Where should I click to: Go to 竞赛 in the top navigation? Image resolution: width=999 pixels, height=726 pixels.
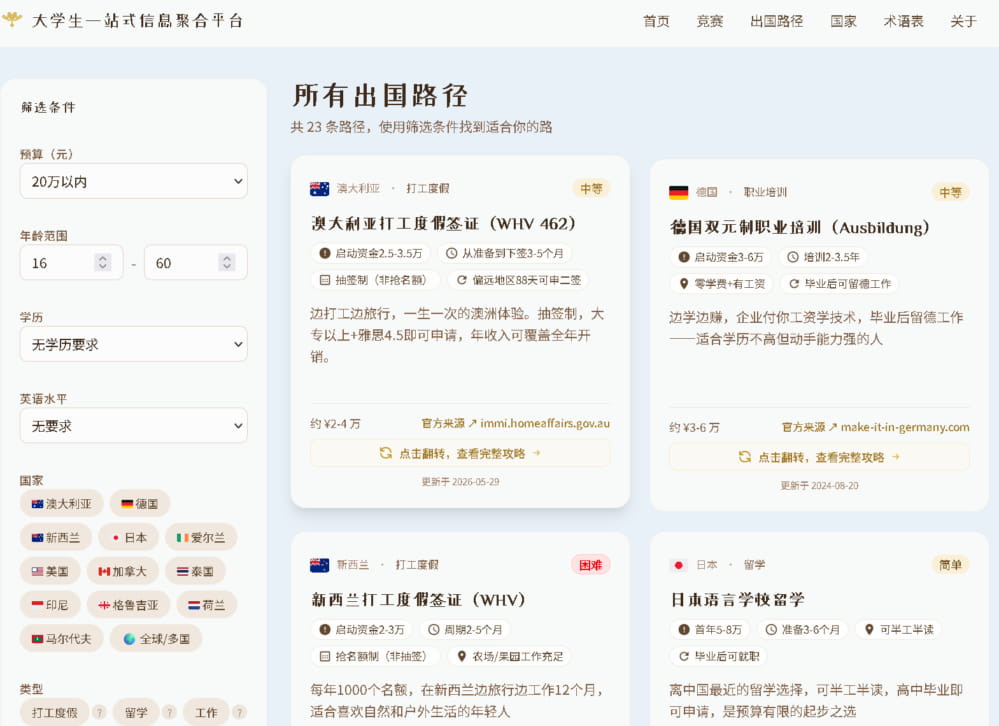[x=710, y=21]
